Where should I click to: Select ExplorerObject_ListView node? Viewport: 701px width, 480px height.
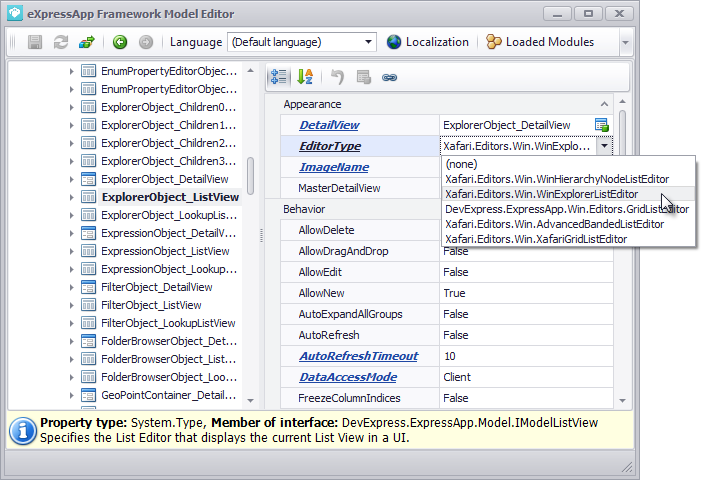[170, 197]
